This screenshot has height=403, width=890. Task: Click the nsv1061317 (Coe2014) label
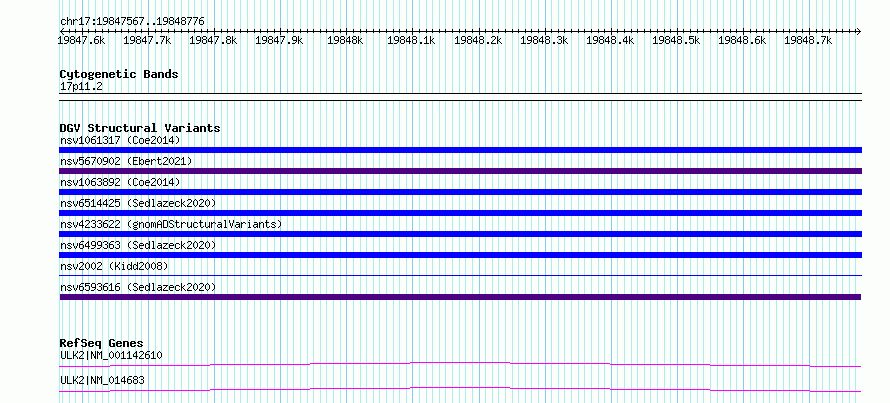pyautogui.click(x=120, y=140)
